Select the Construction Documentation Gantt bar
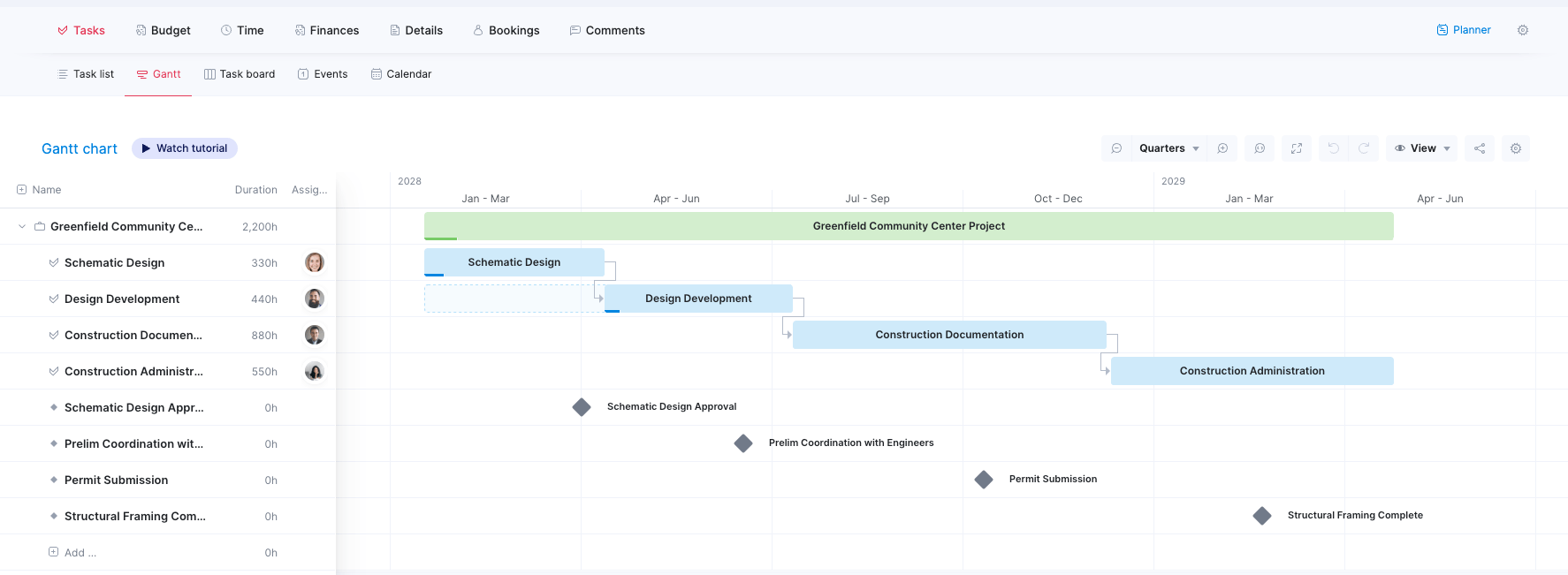The image size is (1568, 575). [x=949, y=335]
